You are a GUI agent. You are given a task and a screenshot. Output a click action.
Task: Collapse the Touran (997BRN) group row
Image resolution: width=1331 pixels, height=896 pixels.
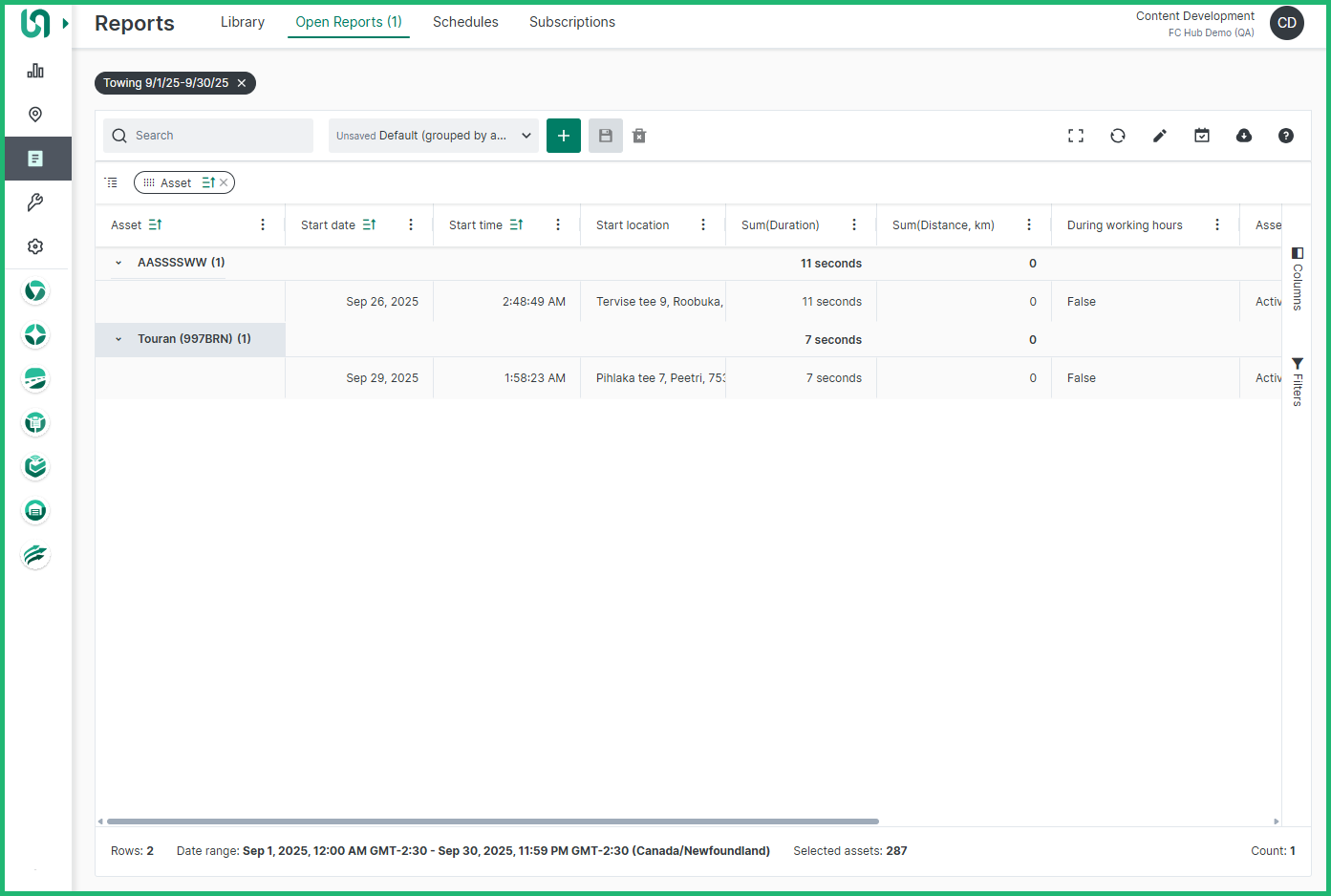click(118, 339)
